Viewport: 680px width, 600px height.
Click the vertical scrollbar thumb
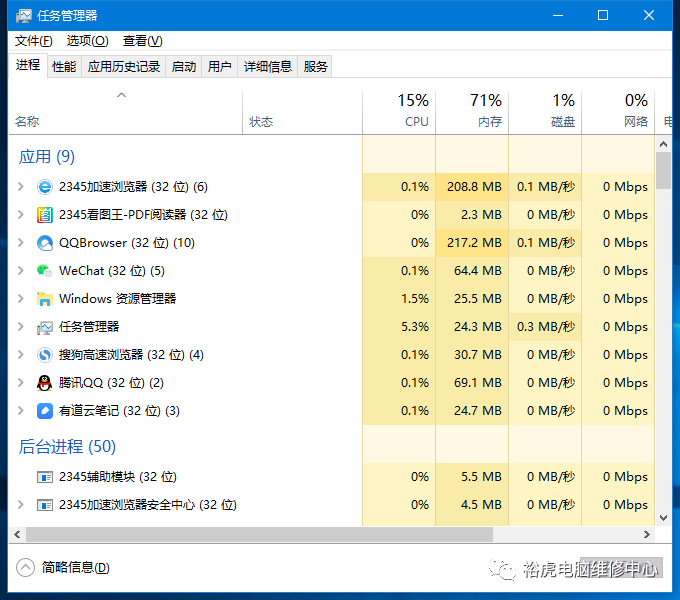664,170
